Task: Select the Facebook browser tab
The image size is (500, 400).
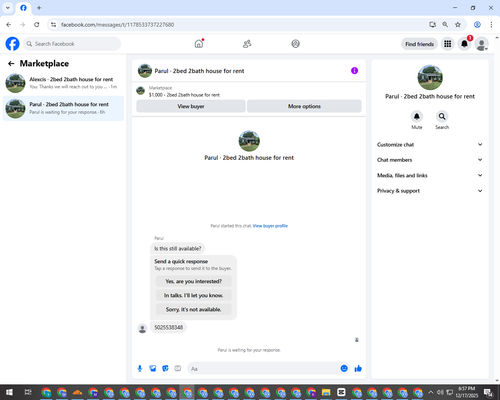Action: pos(23,8)
